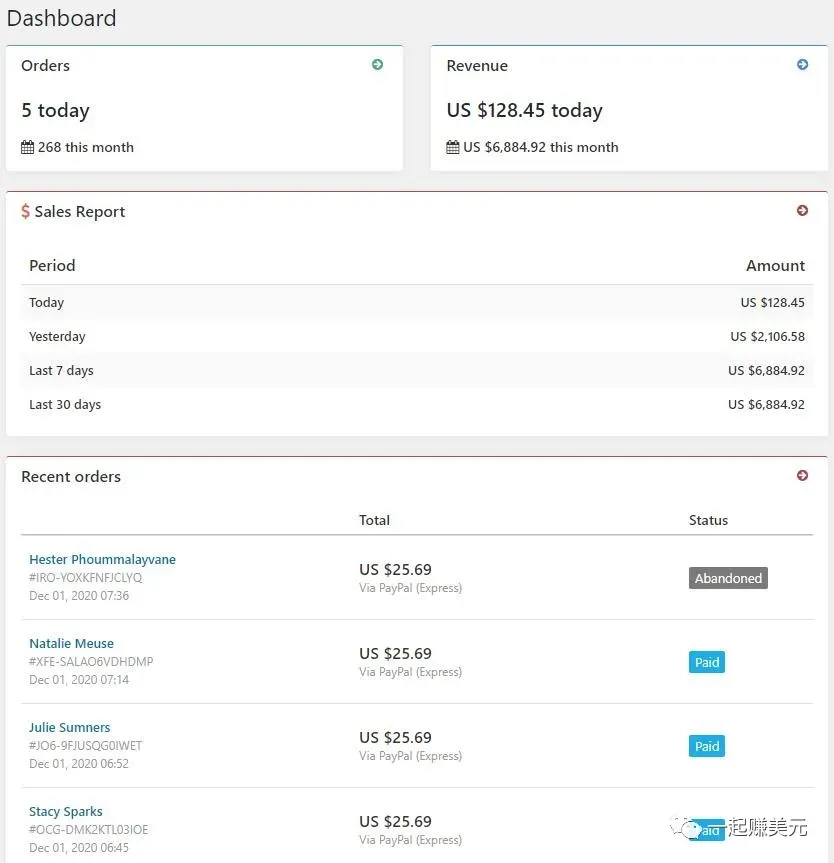Click calendar icon beside 268 this month

(x=27, y=148)
